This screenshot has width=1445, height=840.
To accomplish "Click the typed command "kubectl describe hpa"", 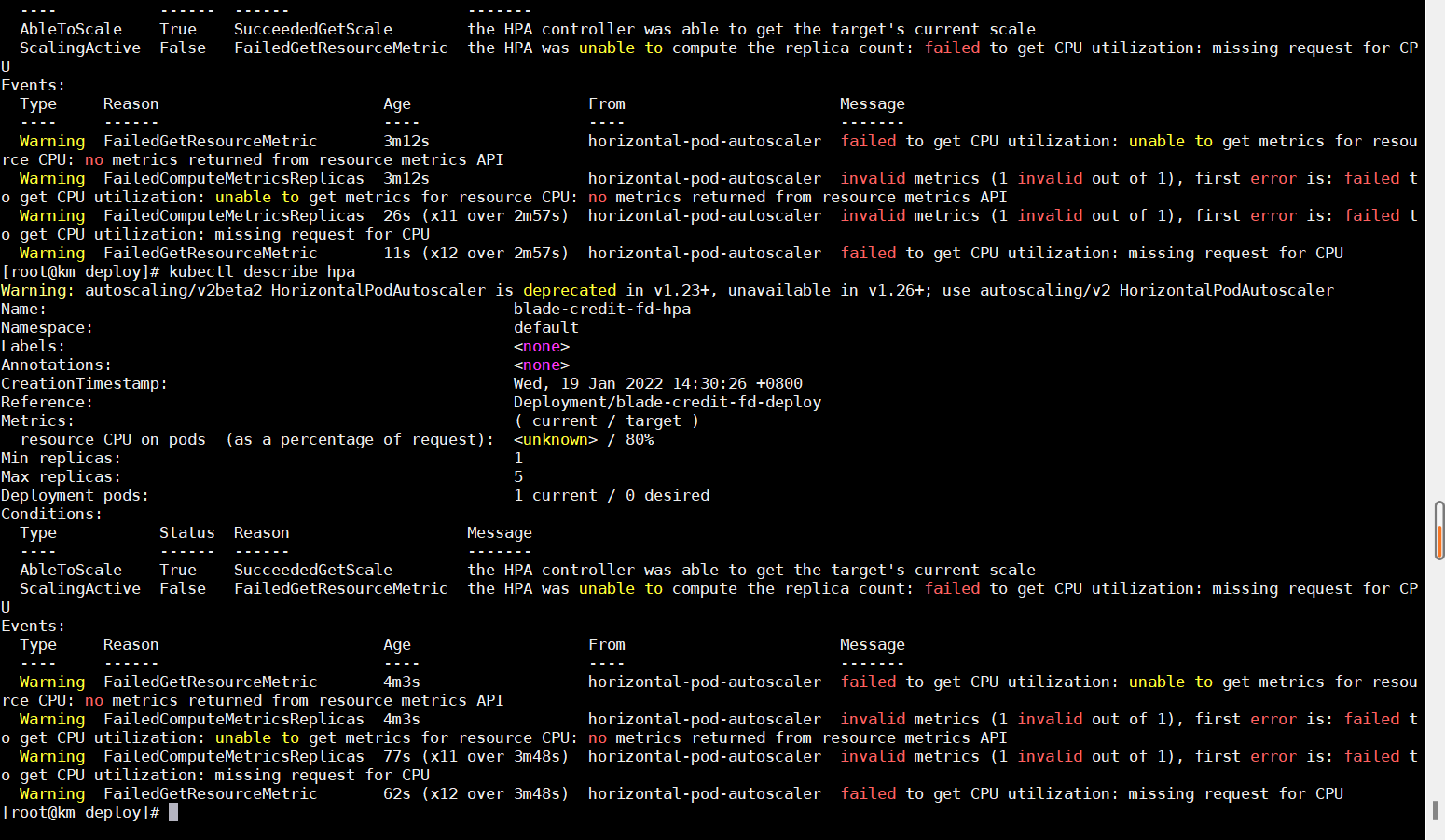I will [x=262, y=271].
